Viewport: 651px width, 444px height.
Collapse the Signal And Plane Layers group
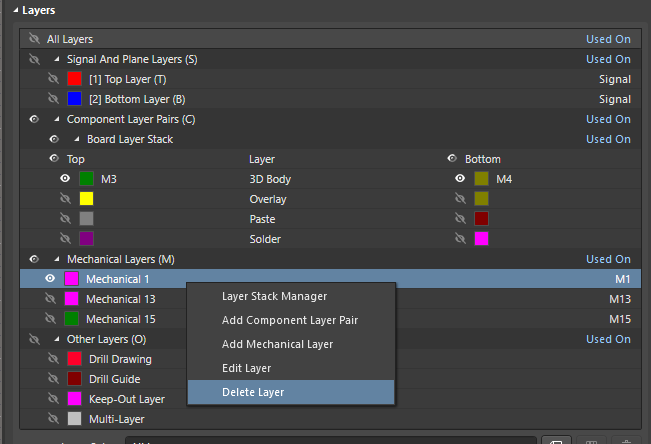pos(57,59)
